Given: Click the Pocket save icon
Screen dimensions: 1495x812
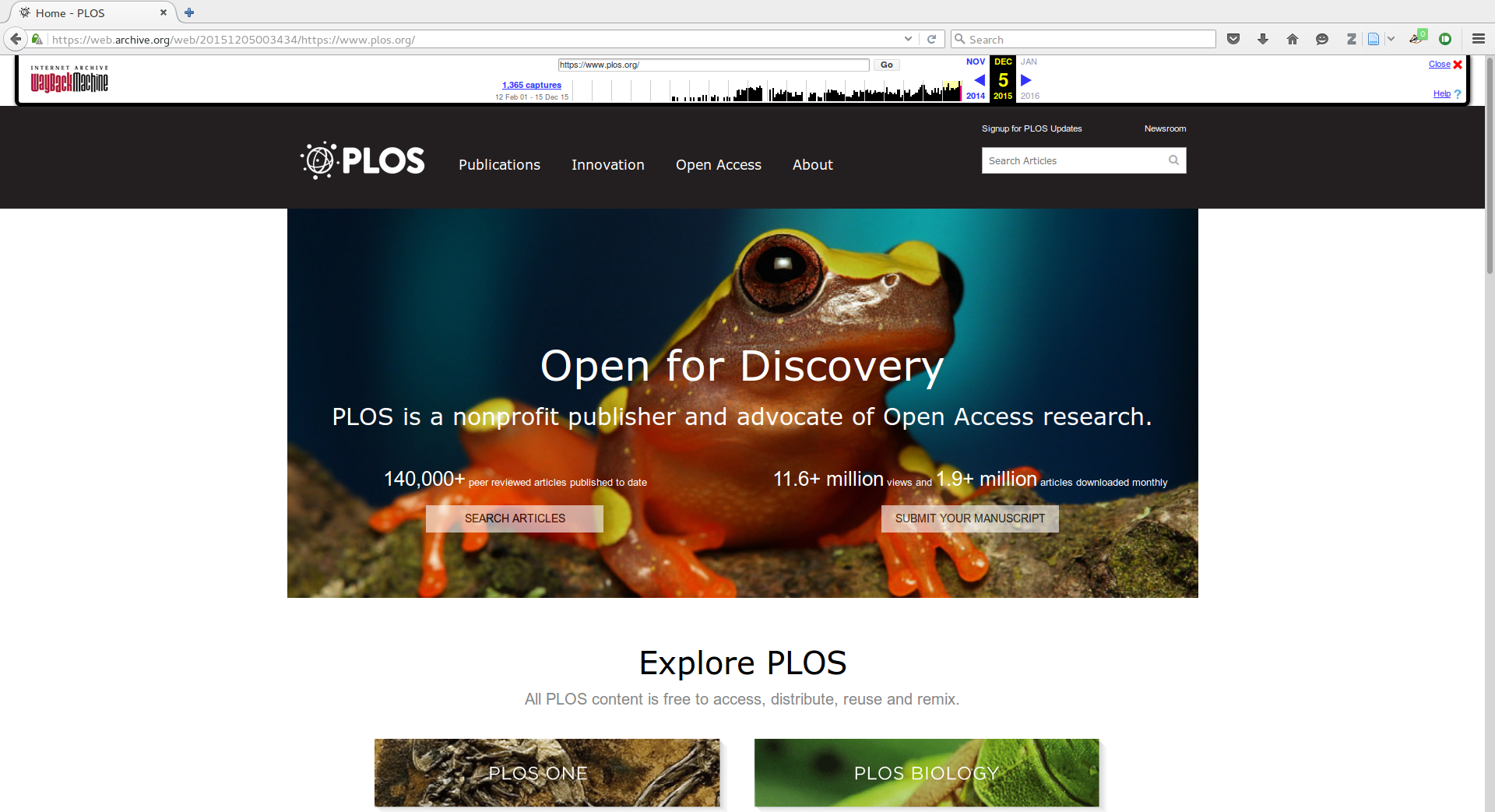Looking at the screenshot, I should 1233,39.
